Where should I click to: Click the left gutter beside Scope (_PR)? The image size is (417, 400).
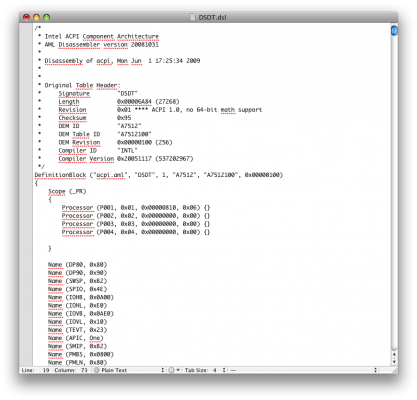(x=26, y=191)
